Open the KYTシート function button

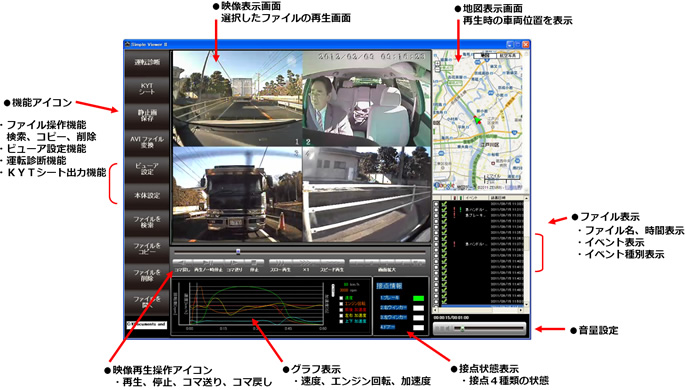tap(147, 89)
